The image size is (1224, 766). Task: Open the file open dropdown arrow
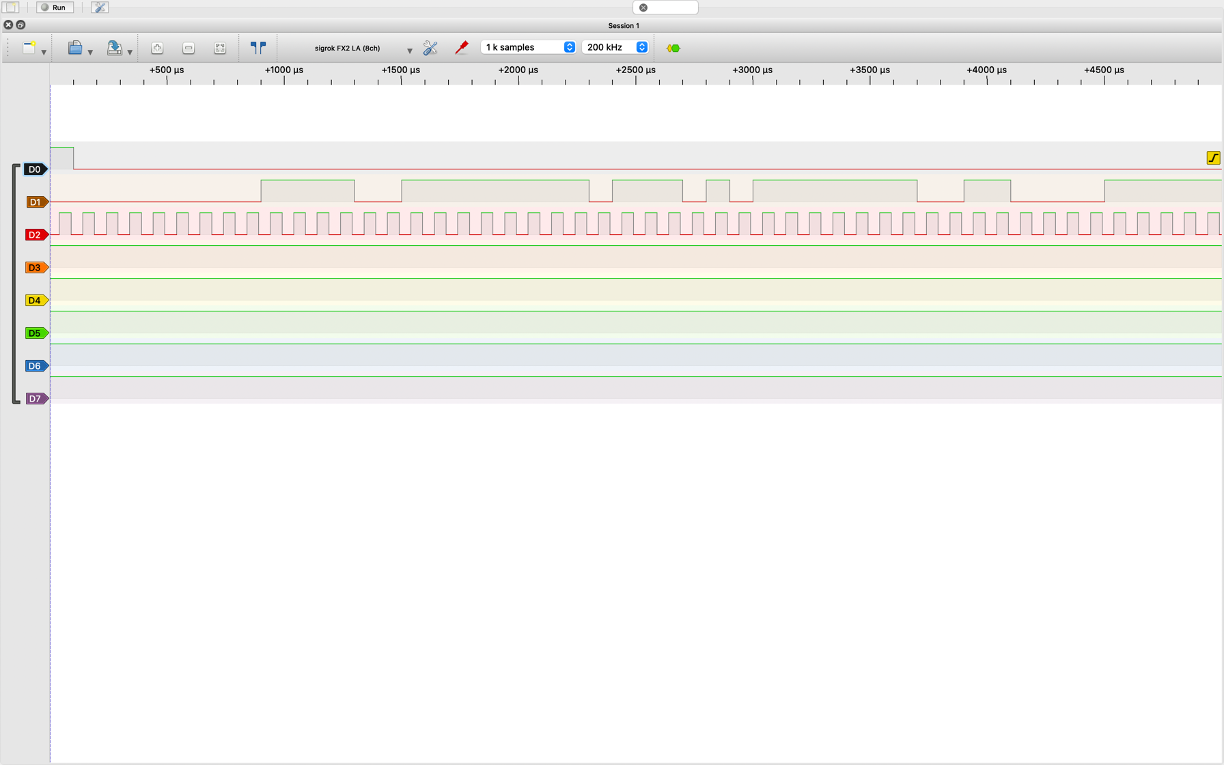click(90, 51)
